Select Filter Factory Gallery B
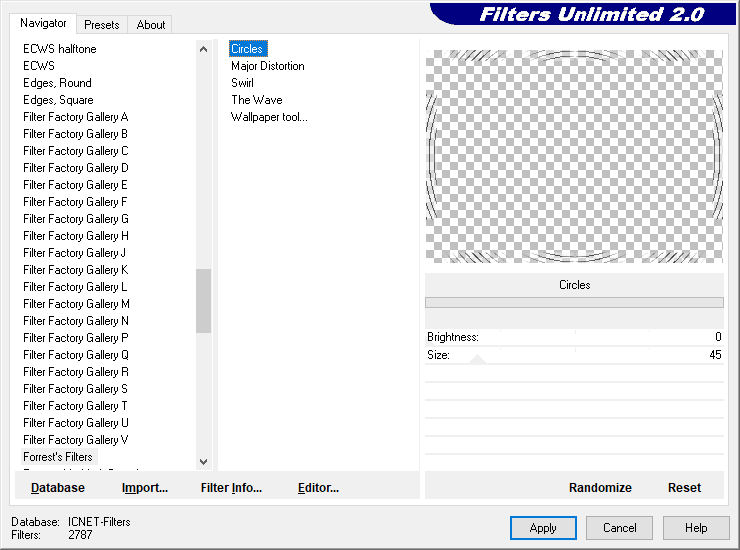 tap(76, 134)
